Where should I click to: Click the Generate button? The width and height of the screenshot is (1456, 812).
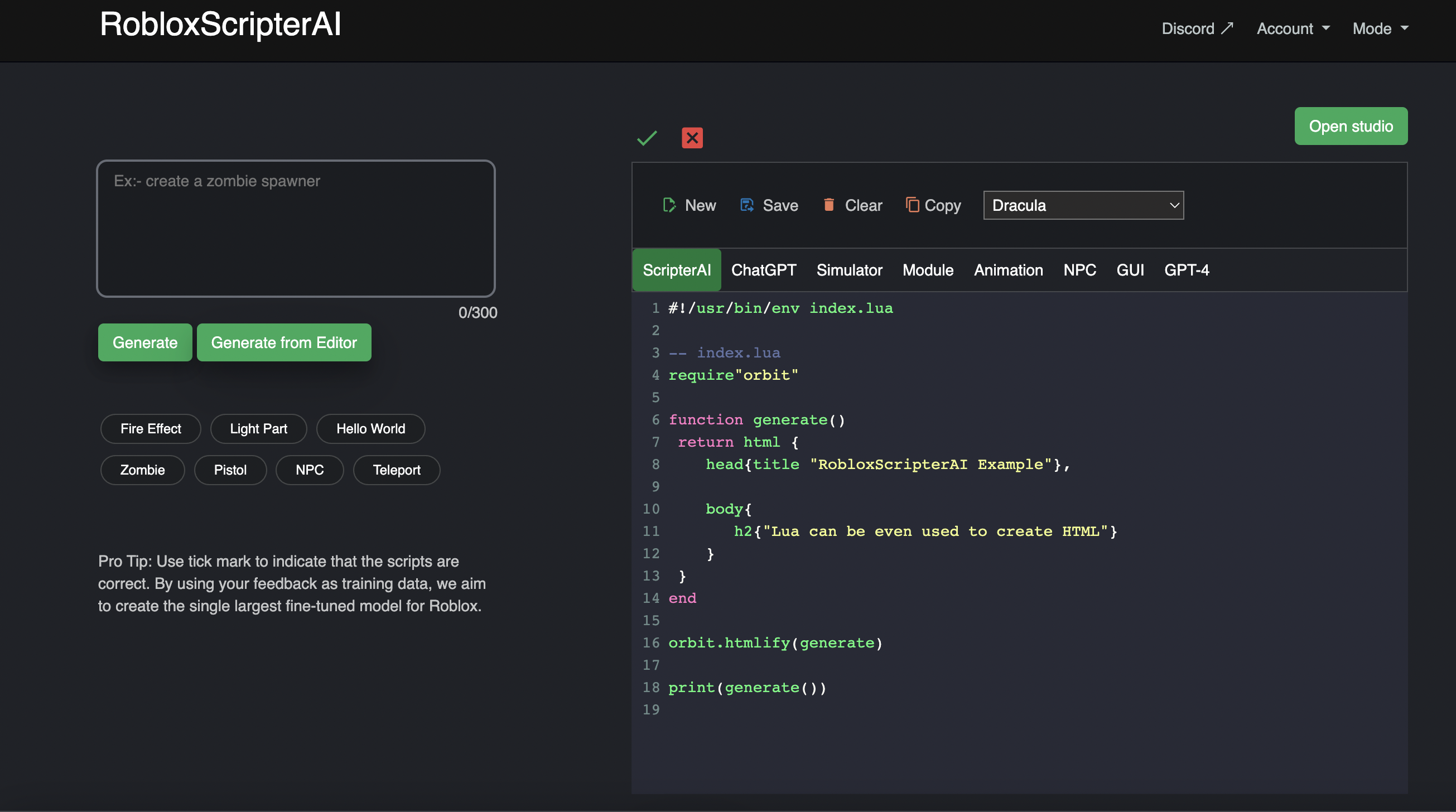[x=144, y=342]
